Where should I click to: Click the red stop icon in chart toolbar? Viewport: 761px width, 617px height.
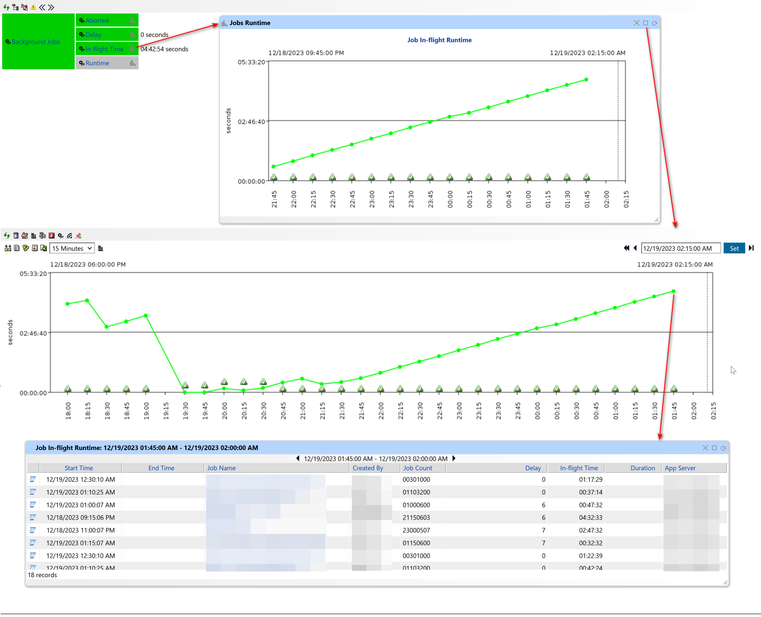(51, 236)
